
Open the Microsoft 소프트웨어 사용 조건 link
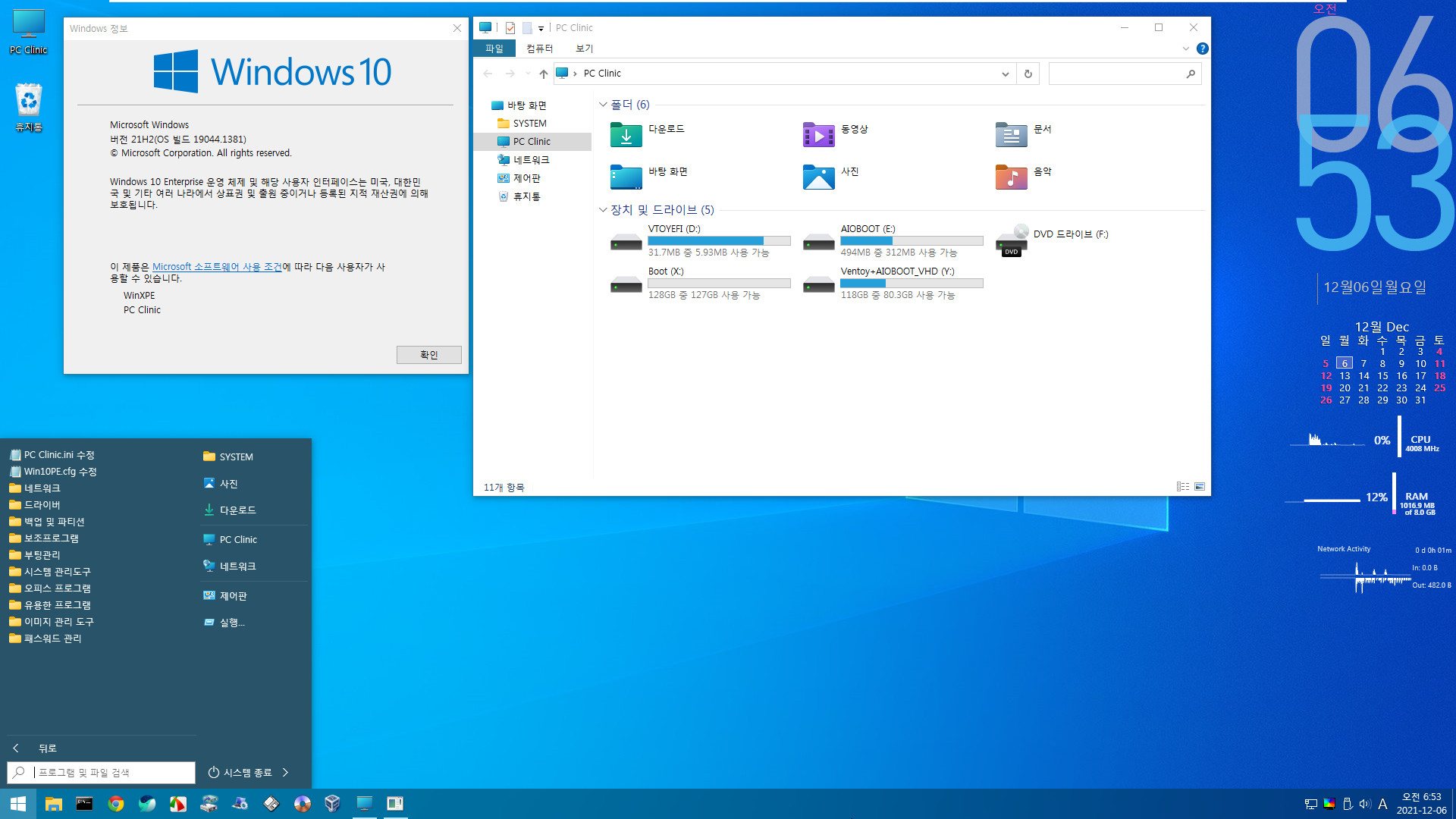tap(217, 267)
